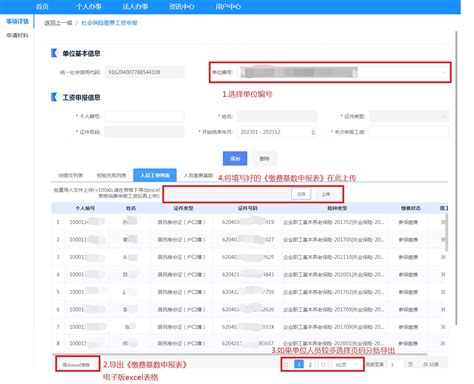Open the 单位编号 dropdown
The height and width of the screenshot is (384, 474).
coord(343,72)
